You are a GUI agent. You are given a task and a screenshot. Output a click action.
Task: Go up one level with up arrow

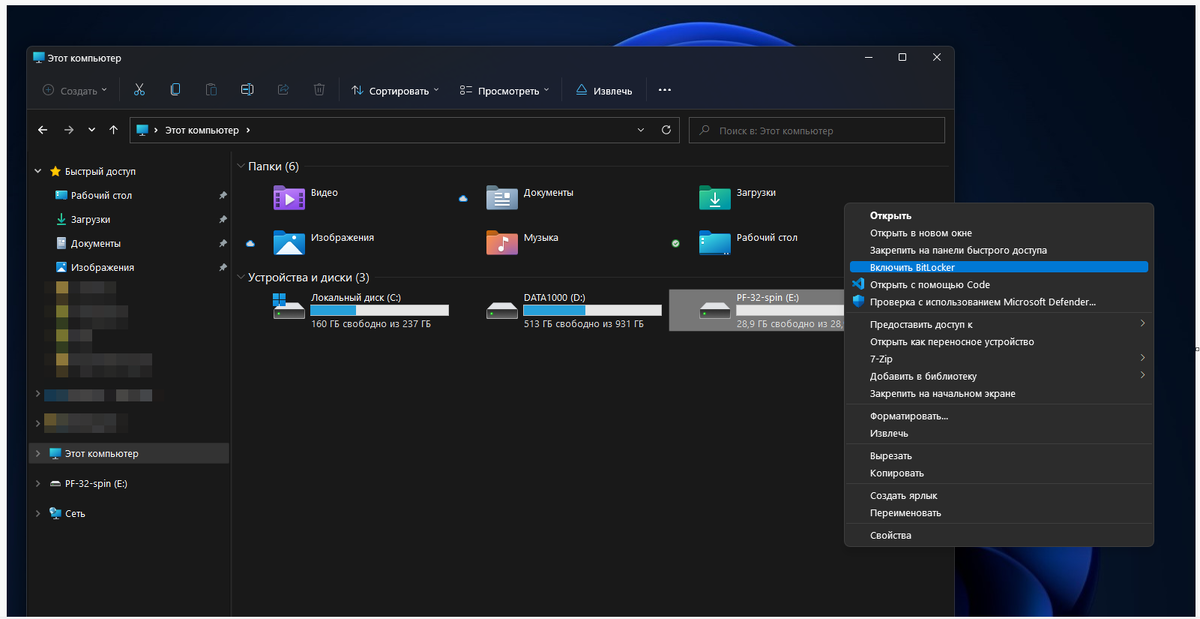point(113,130)
